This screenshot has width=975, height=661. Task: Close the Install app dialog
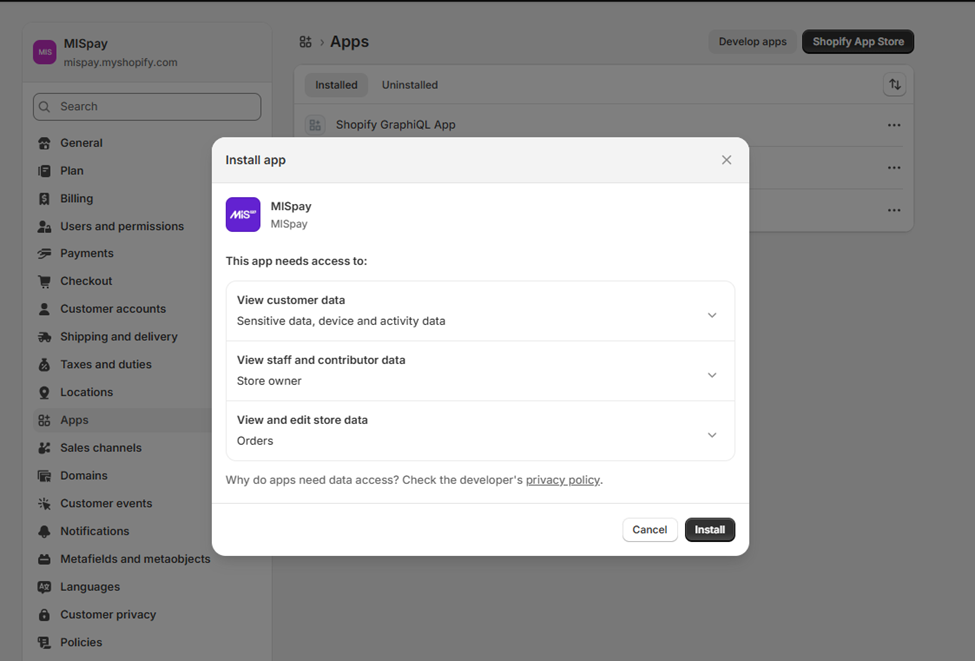pyautogui.click(x=726, y=160)
